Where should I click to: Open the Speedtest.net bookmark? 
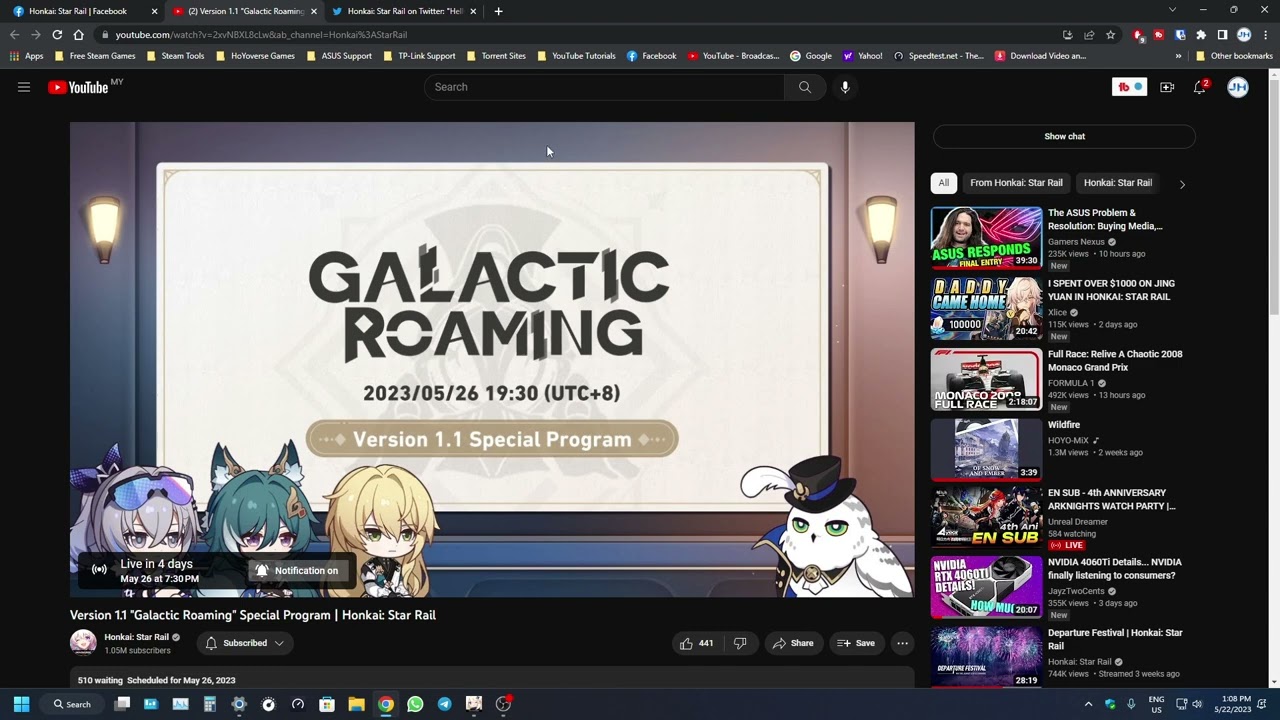pyautogui.click(x=939, y=56)
